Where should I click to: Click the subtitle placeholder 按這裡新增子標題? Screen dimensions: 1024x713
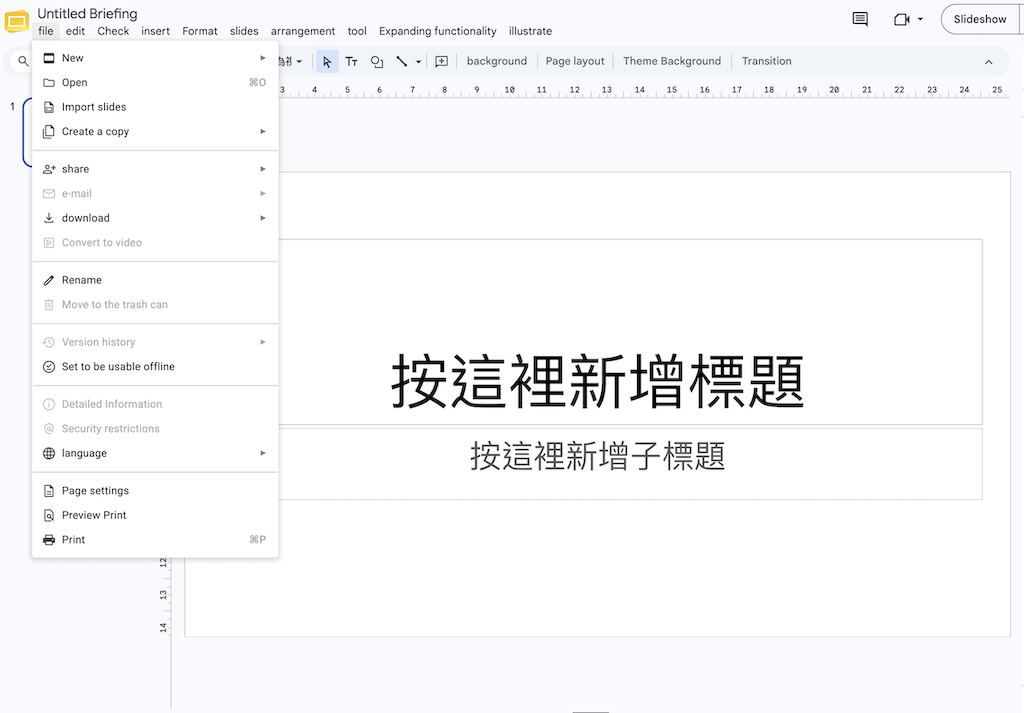[x=598, y=456]
